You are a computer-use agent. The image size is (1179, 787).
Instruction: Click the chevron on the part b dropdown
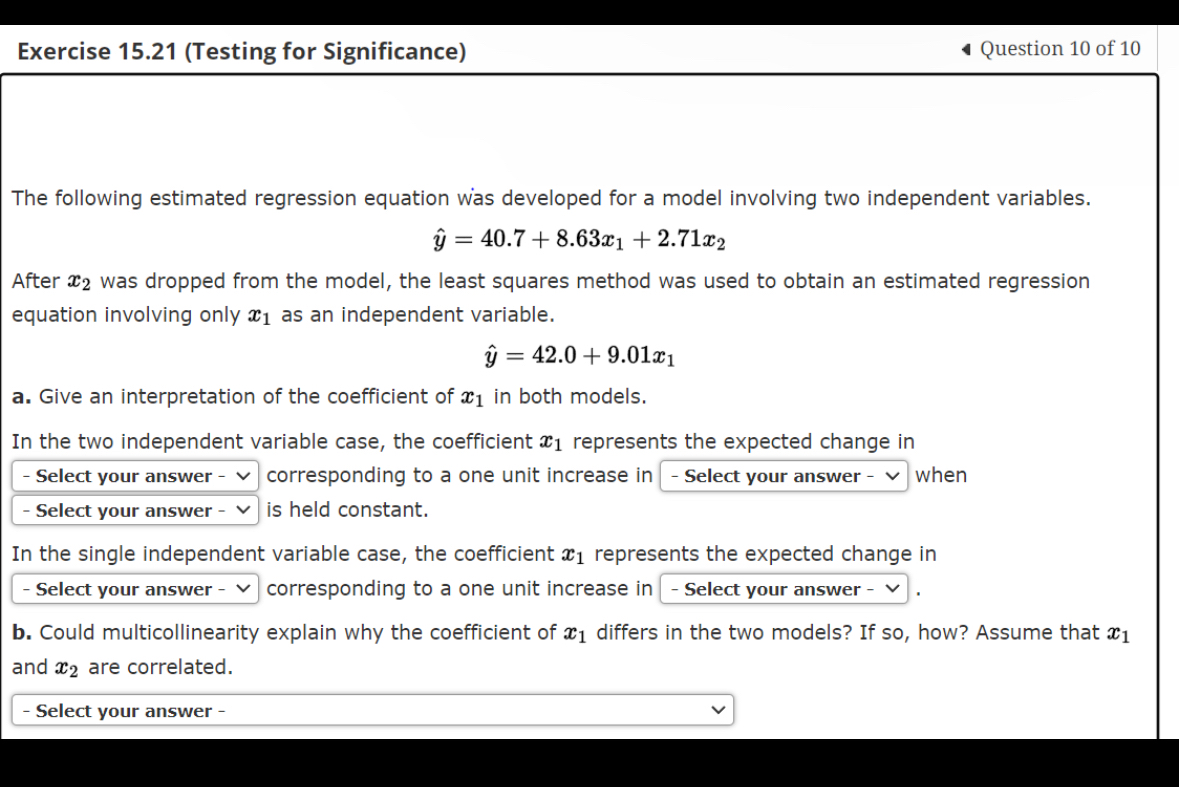tap(717, 710)
